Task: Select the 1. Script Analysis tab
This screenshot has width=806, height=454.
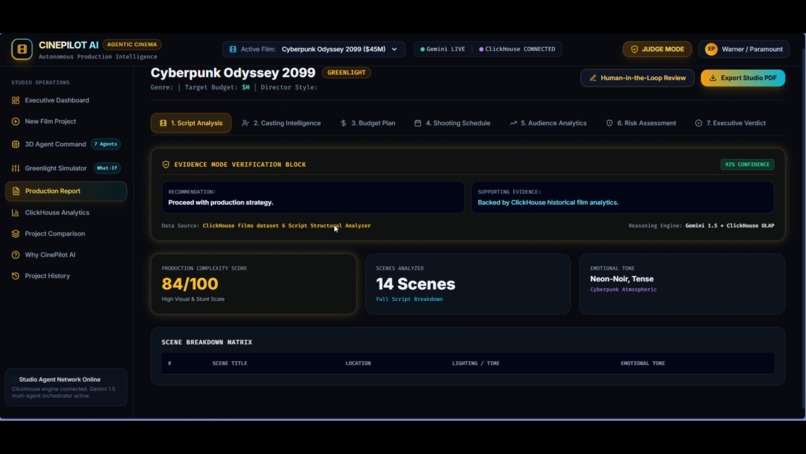Action: (x=191, y=123)
